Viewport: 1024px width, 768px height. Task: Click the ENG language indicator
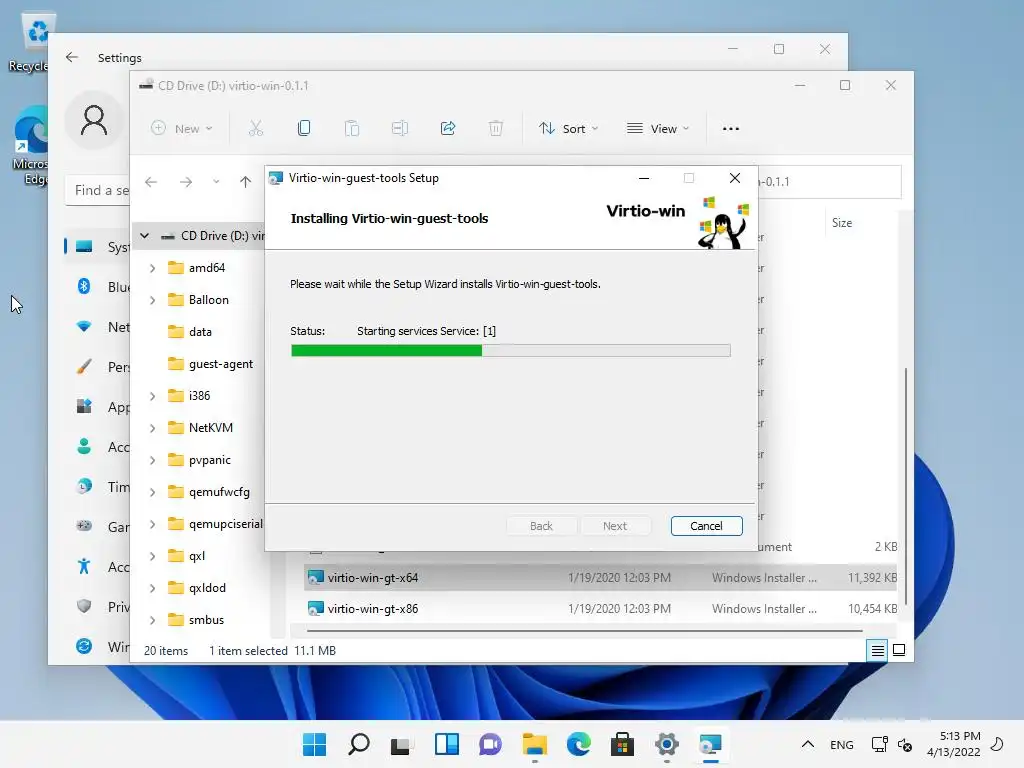842,744
